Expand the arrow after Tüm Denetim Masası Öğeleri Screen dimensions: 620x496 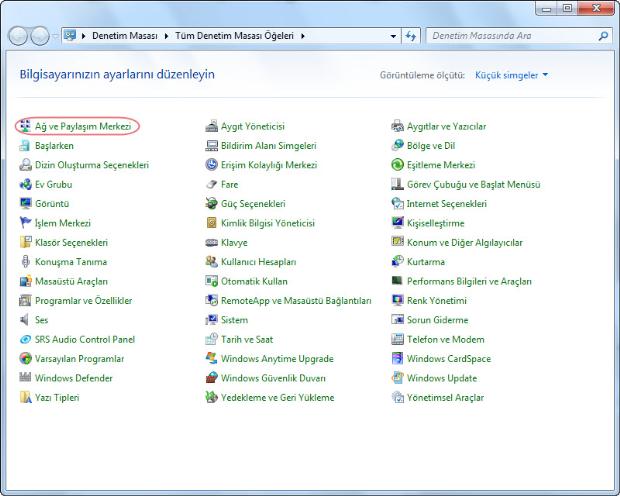pos(303,36)
